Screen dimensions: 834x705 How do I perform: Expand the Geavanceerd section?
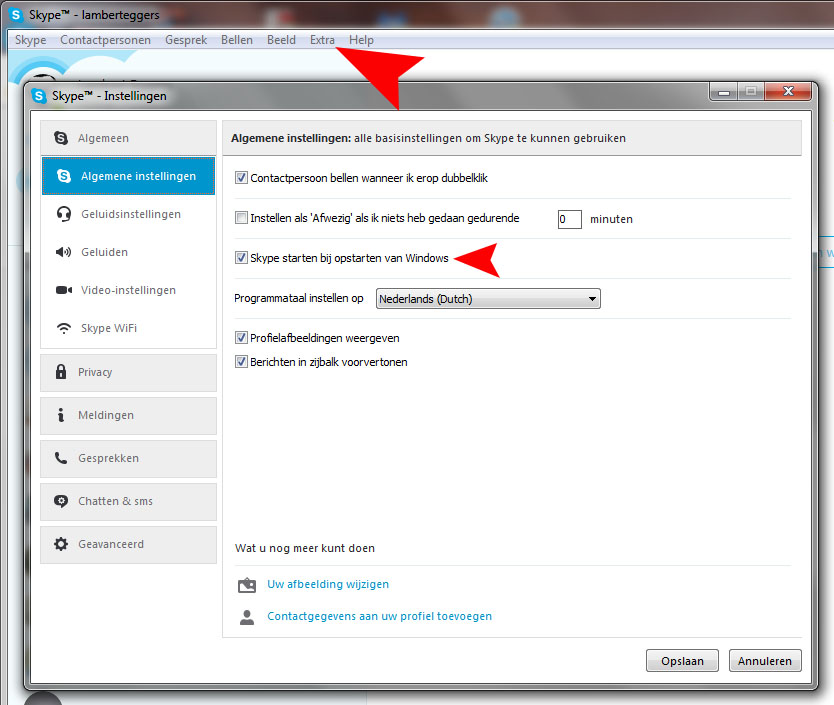coord(128,544)
